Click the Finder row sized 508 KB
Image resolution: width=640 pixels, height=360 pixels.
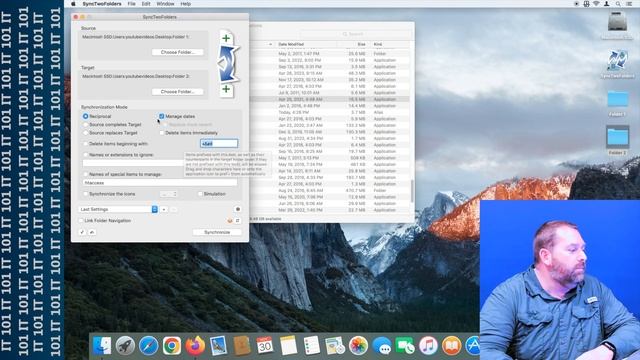tap(330, 158)
